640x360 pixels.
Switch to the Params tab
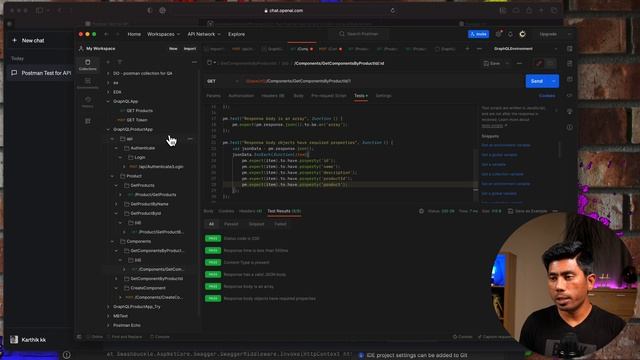click(213, 96)
